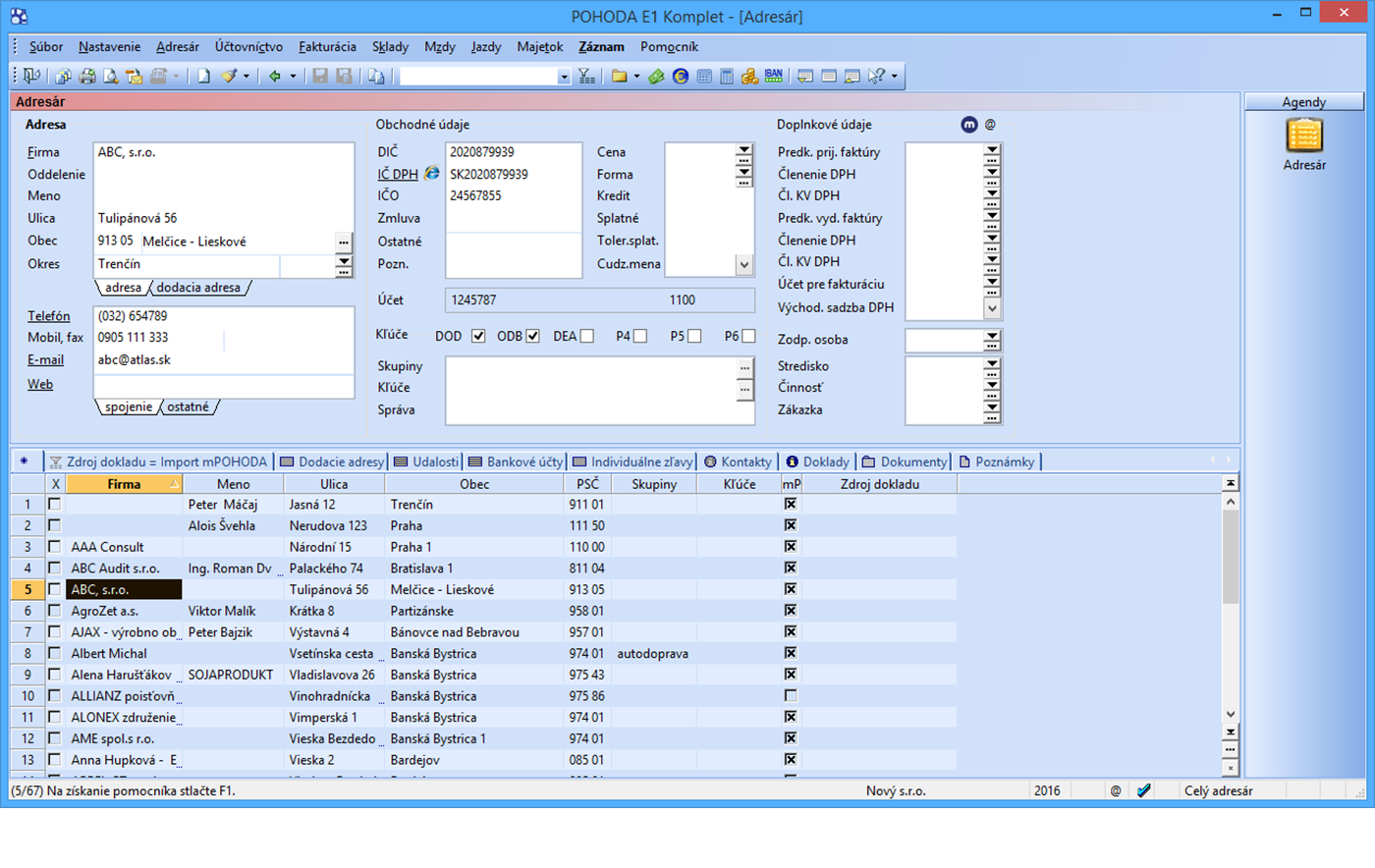1375x868 pixels.
Task: Enable the P5 key checkbox
Action: (694, 336)
